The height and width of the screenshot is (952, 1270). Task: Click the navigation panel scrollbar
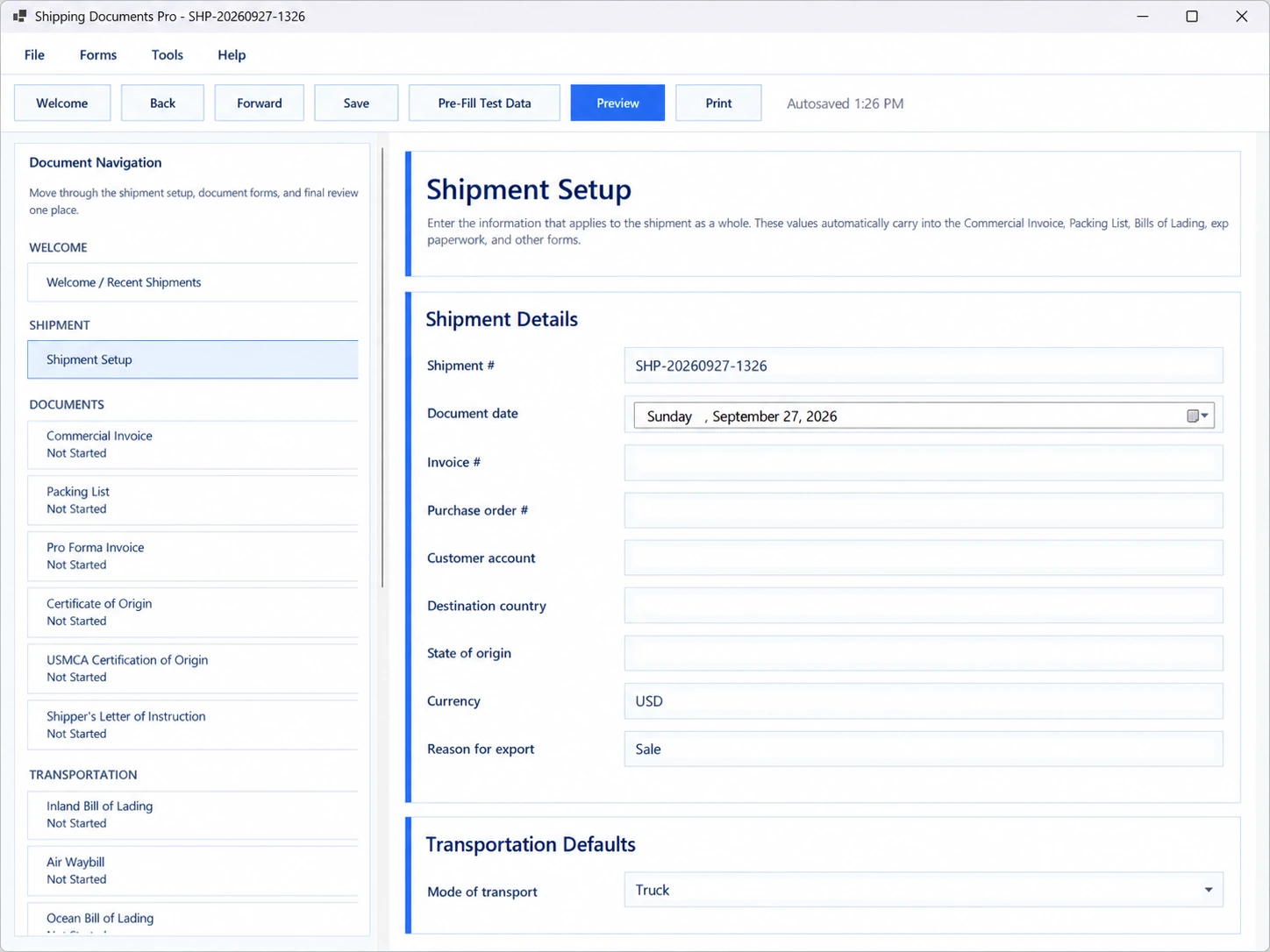coord(382,368)
